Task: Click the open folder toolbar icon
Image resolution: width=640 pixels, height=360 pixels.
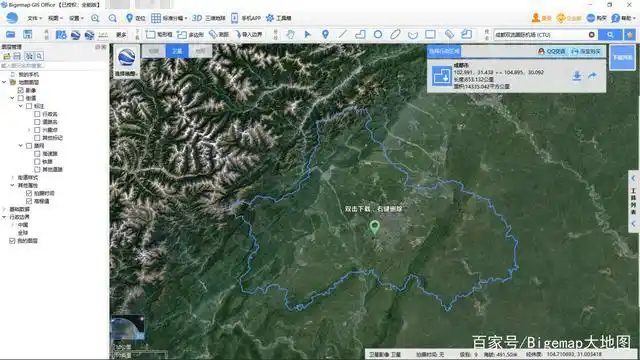Action: (x=11, y=34)
